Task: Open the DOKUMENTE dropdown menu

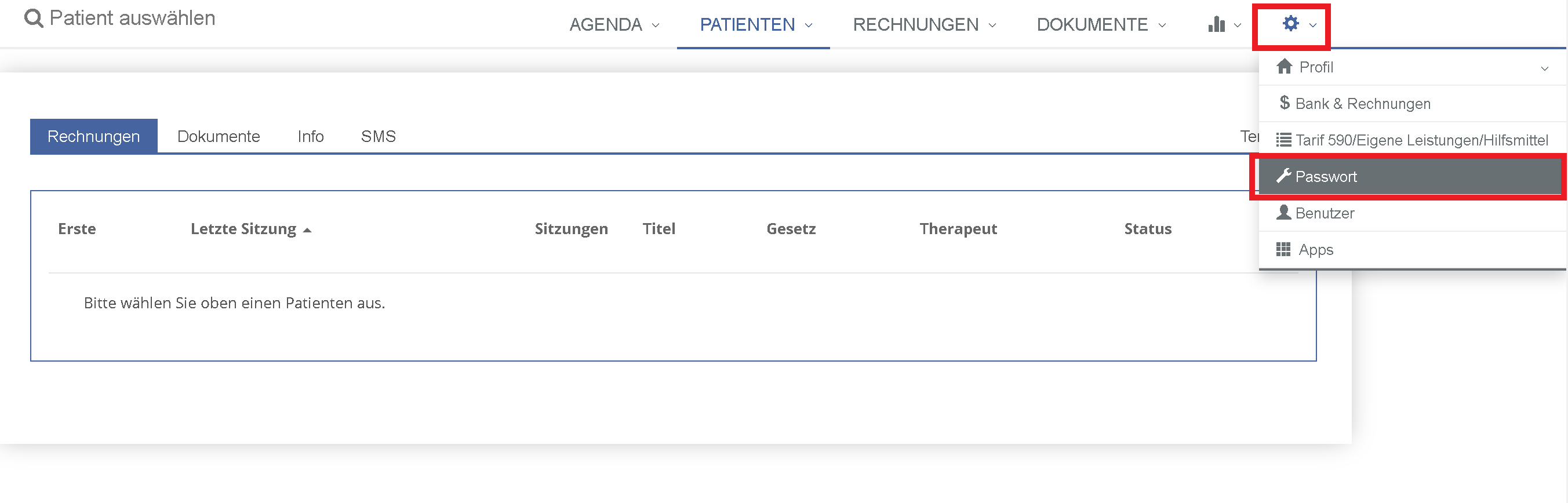Action: [1101, 25]
